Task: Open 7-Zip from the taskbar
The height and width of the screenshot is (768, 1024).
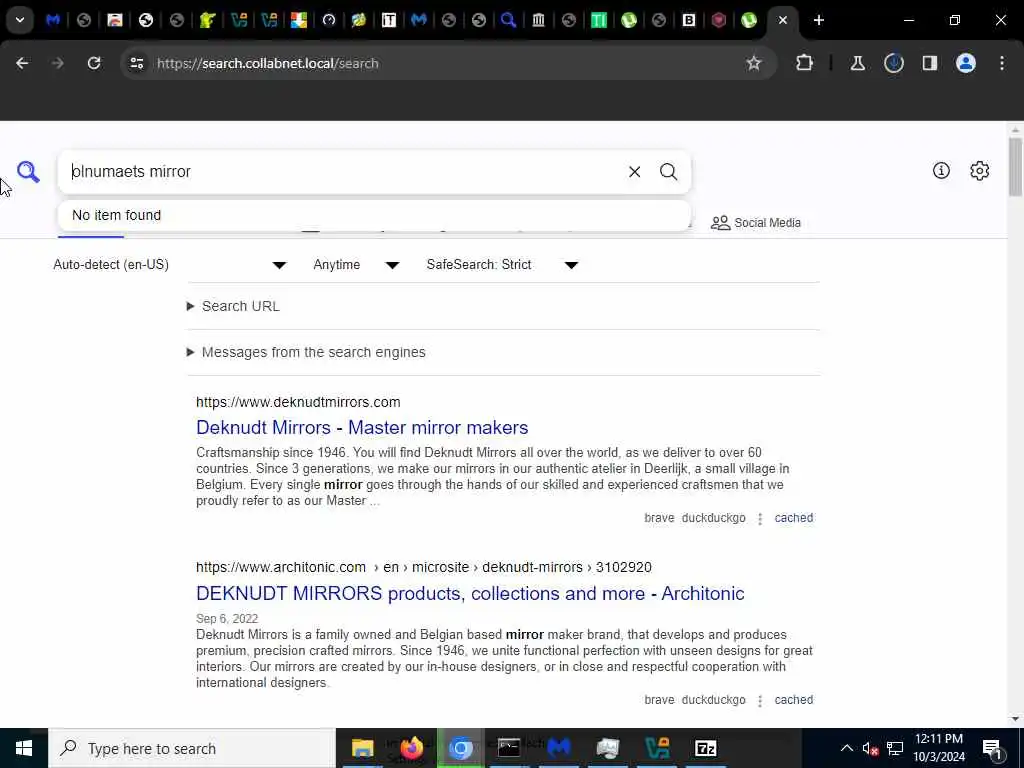Action: [705, 748]
